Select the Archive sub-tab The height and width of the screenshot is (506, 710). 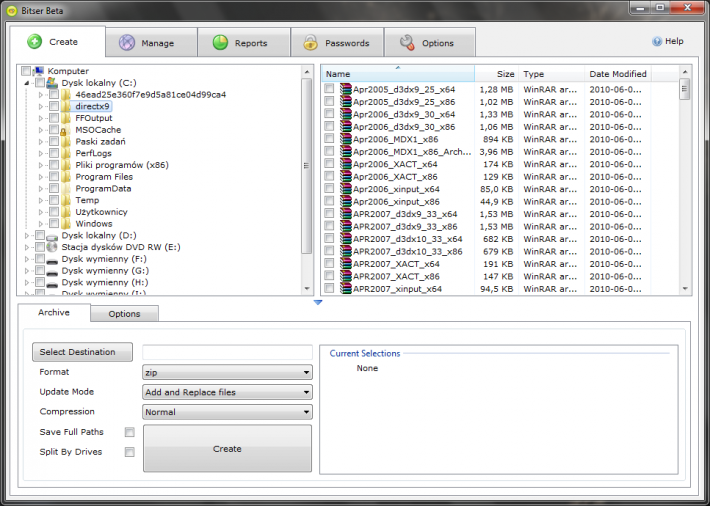(54, 313)
